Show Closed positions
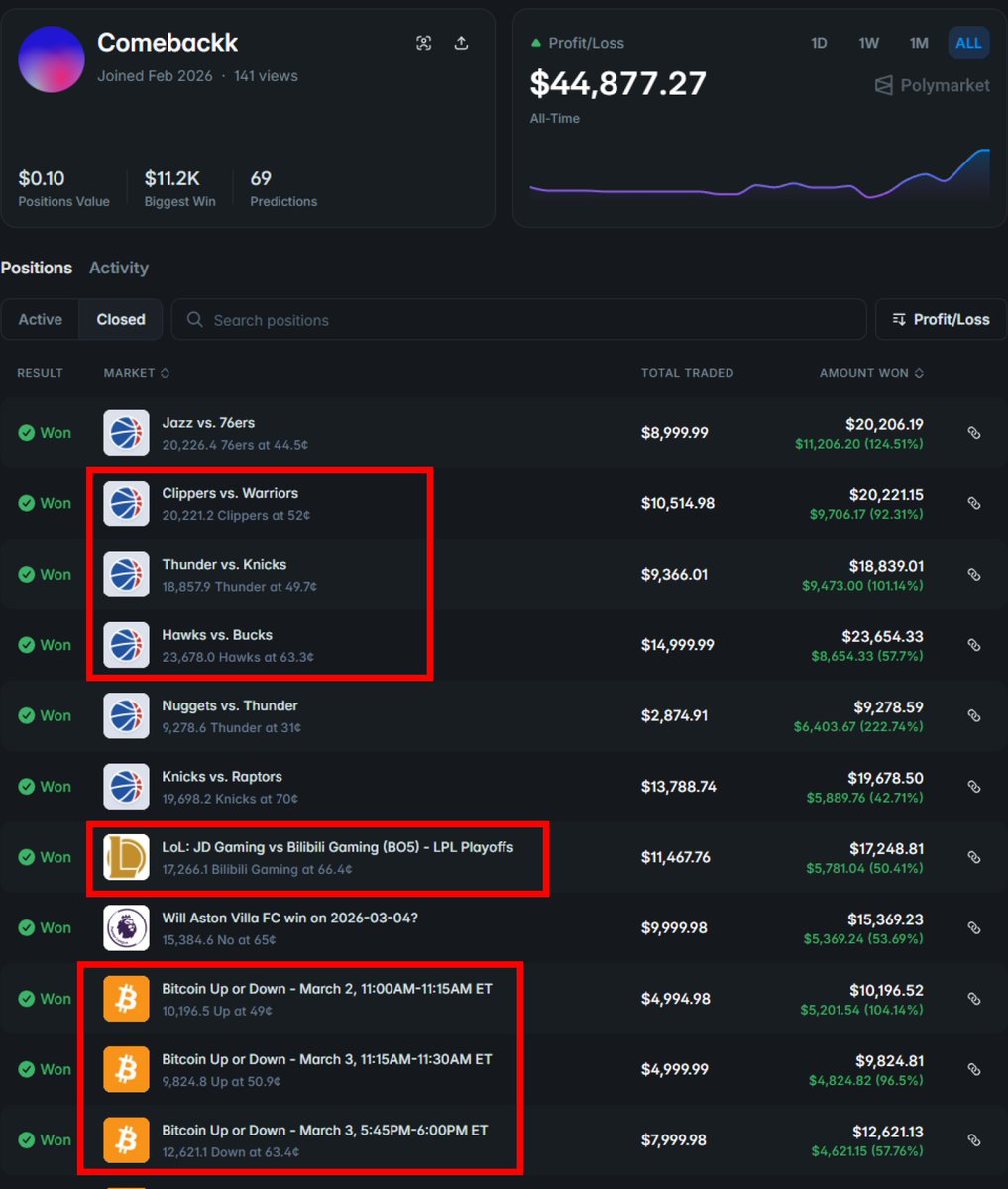The image size is (1008, 1189). point(121,319)
